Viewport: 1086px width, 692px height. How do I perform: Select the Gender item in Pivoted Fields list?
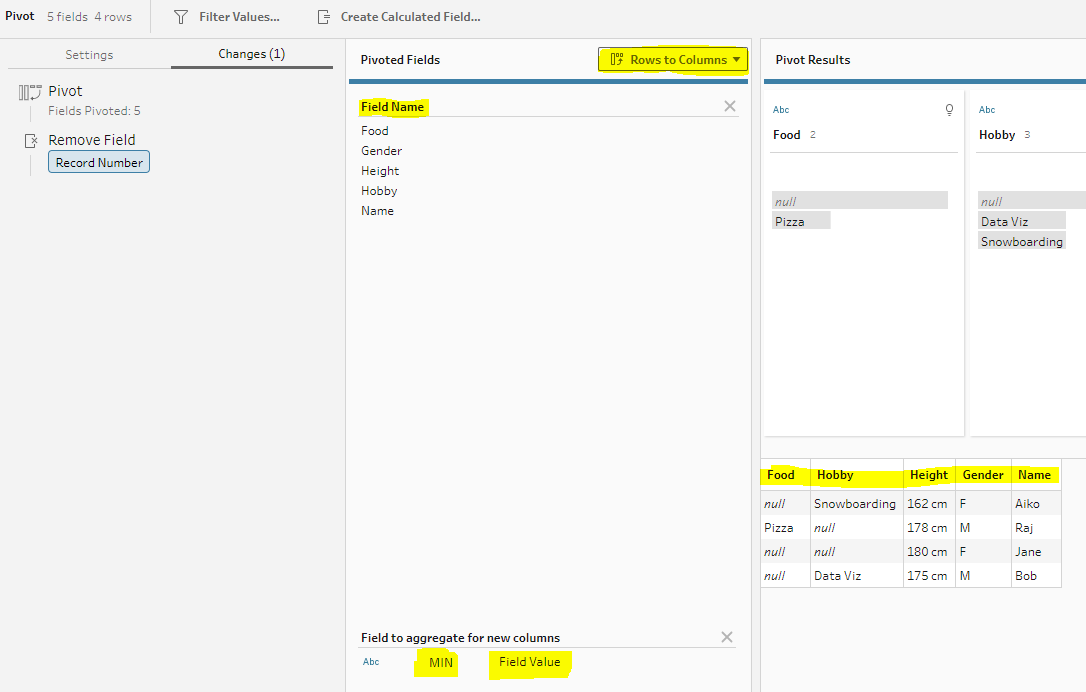(x=381, y=151)
